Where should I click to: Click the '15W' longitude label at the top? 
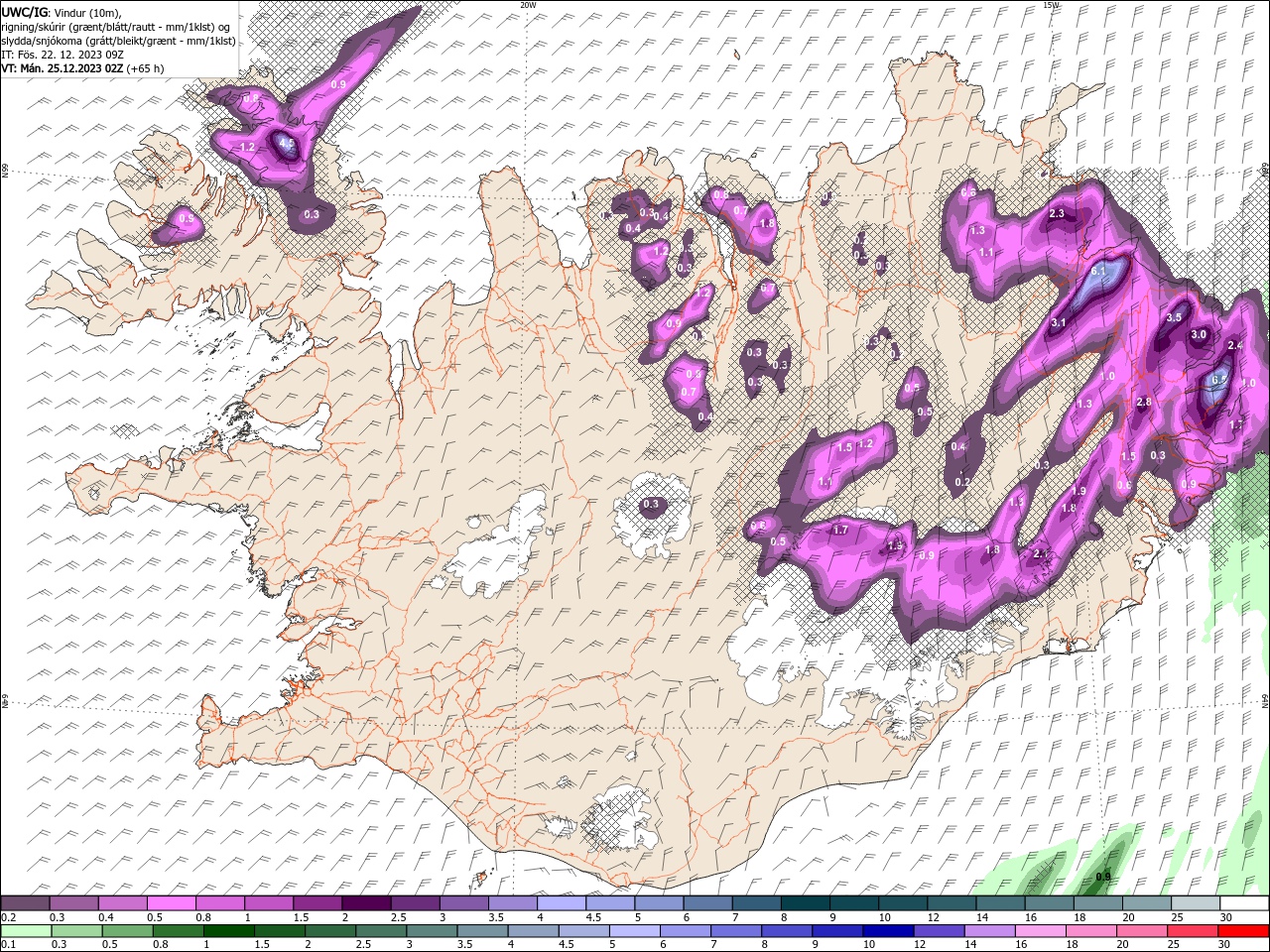point(1052,5)
